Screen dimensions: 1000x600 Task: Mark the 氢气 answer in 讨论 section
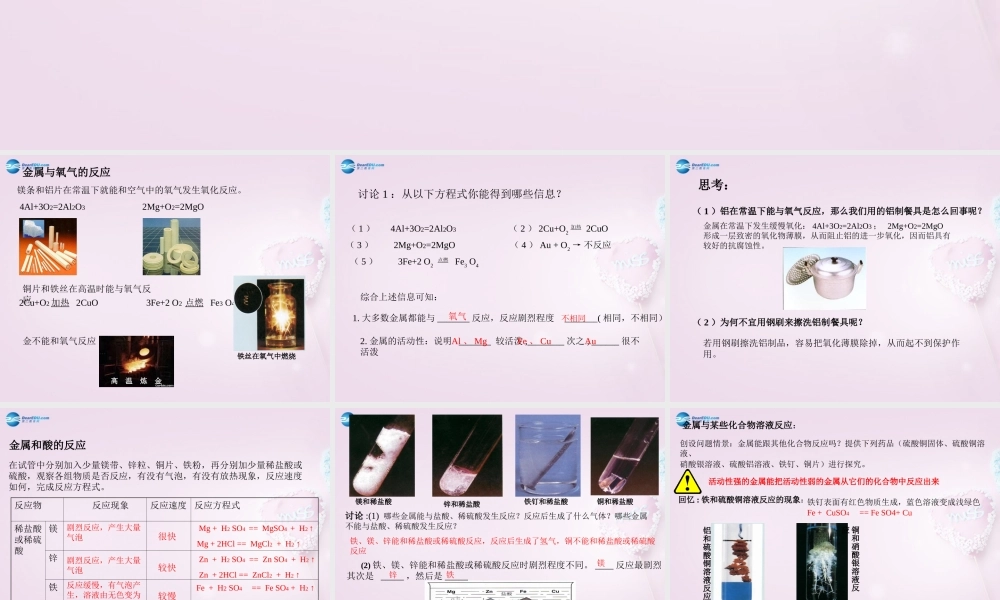click(x=543, y=542)
